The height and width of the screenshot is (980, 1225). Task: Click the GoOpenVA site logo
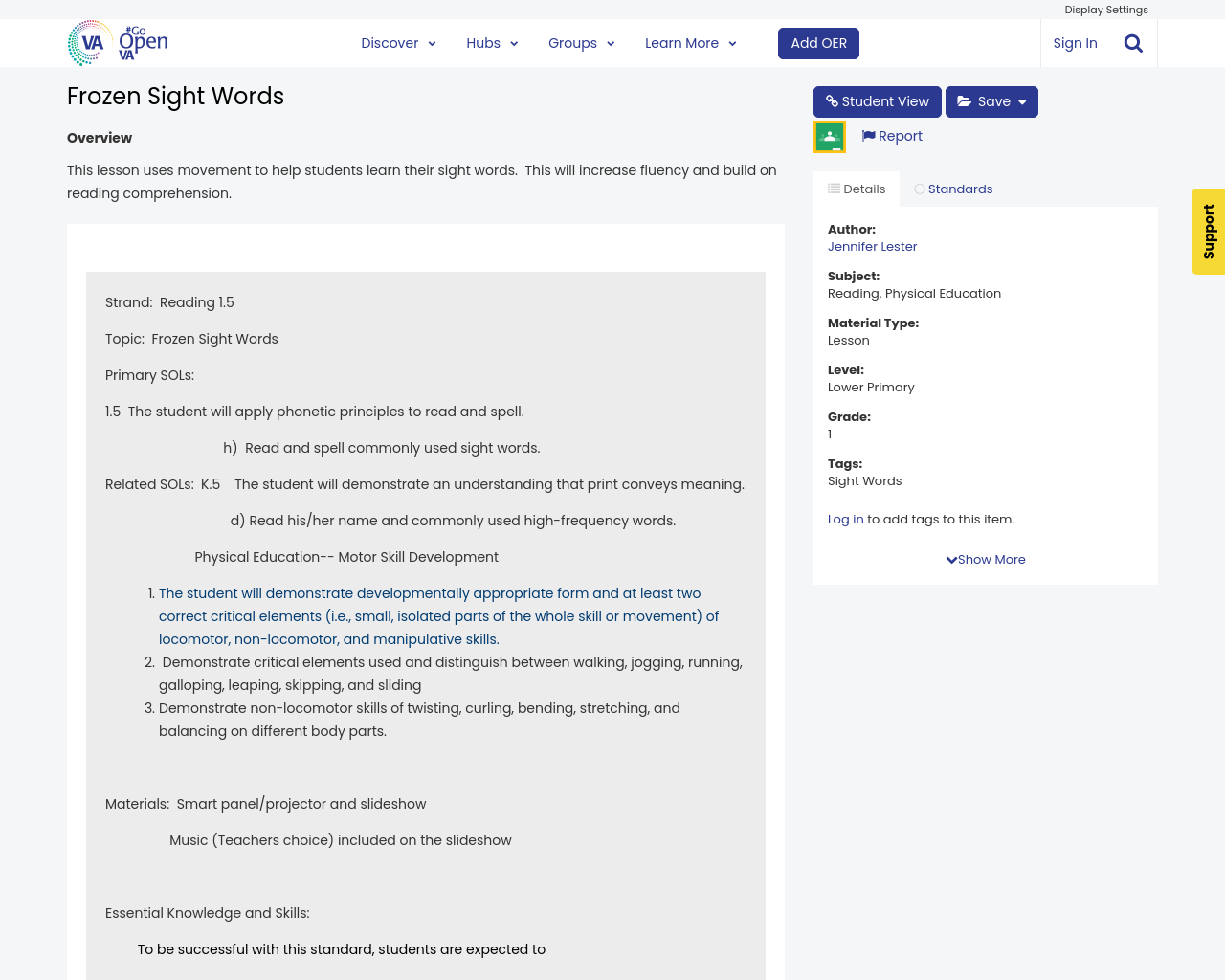pyautogui.click(x=117, y=42)
